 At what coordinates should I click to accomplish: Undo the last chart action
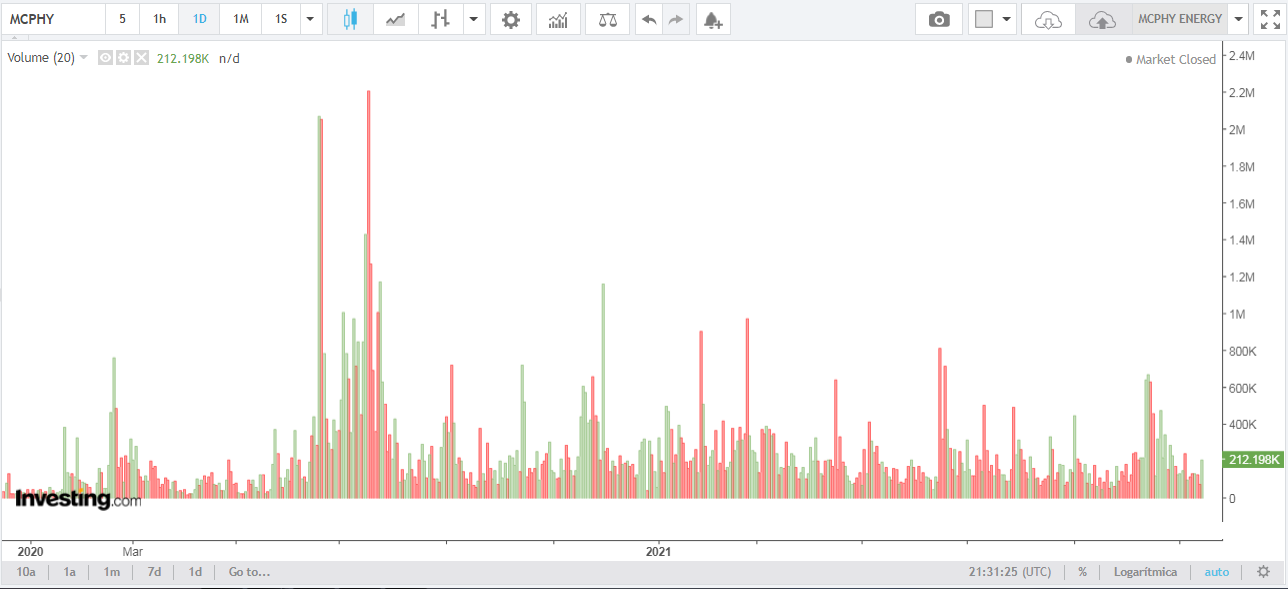(649, 19)
